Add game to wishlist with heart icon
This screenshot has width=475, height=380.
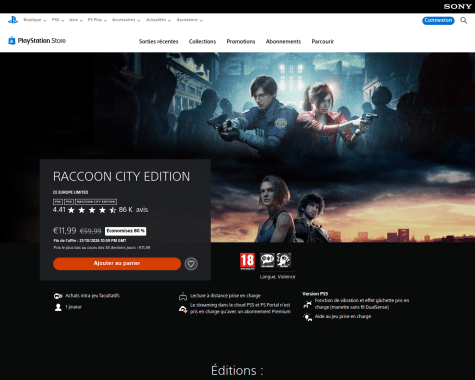click(x=191, y=264)
